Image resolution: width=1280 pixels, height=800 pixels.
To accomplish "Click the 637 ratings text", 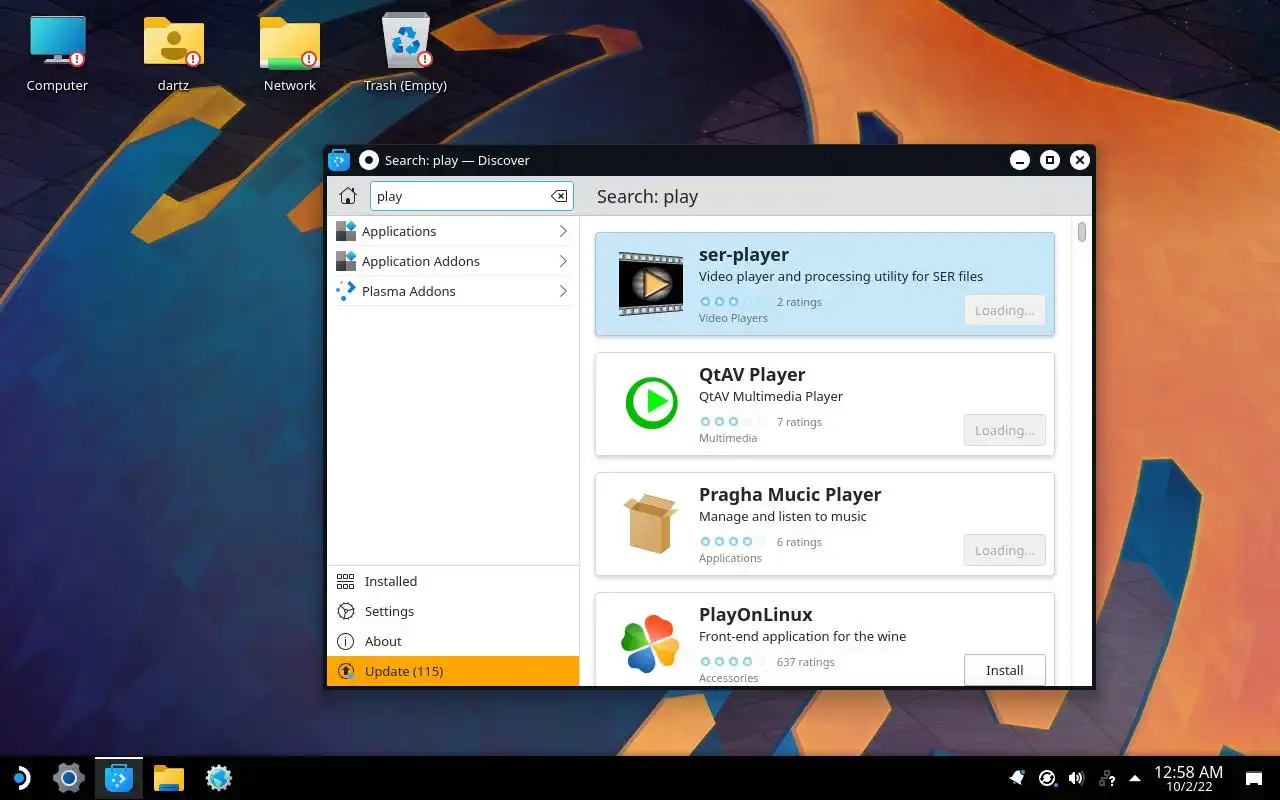I will point(805,662).
